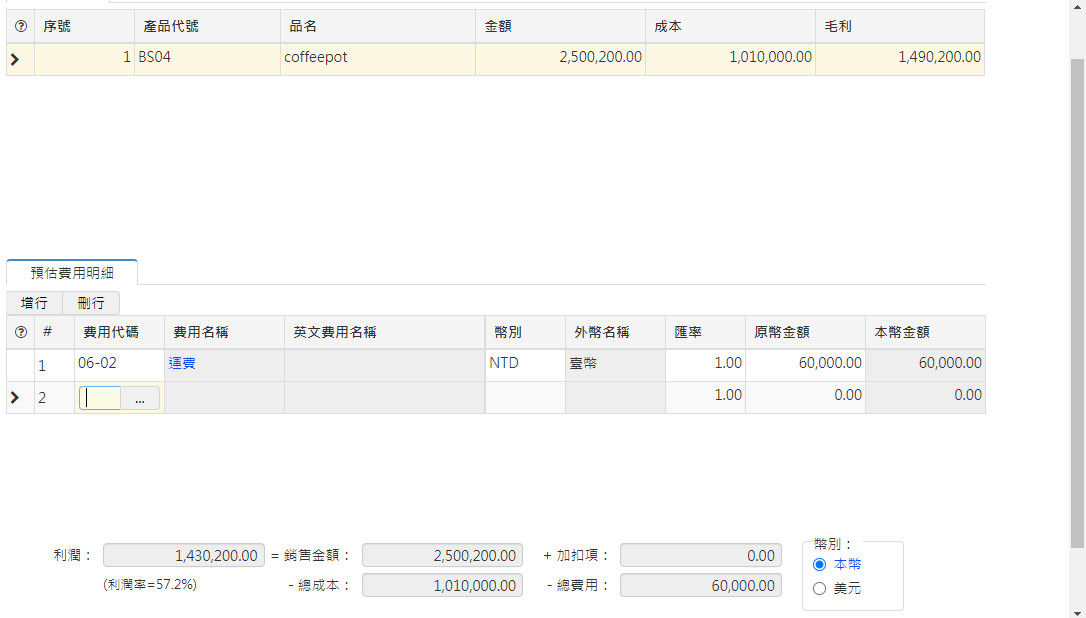
Task: Expand the coffeepot row via its arrow
Action: (x=14, y=59)
